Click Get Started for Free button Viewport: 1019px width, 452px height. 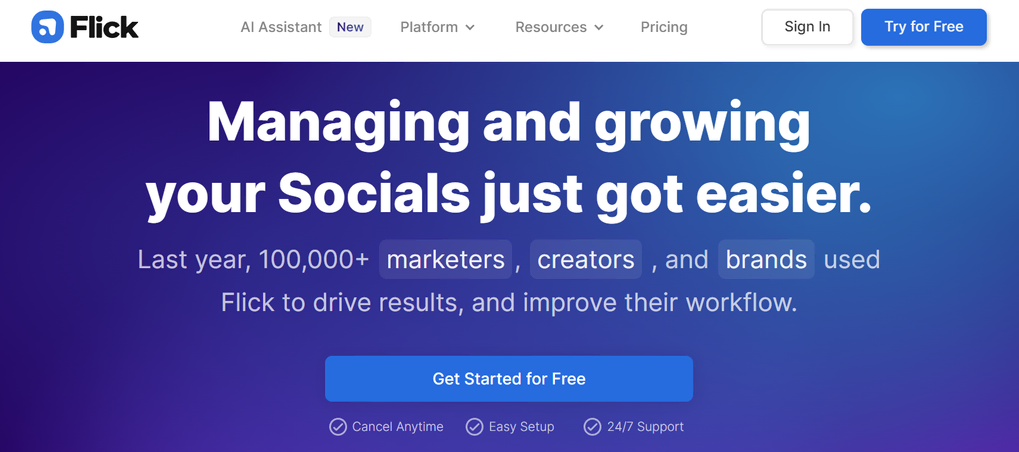coord(509,379)
